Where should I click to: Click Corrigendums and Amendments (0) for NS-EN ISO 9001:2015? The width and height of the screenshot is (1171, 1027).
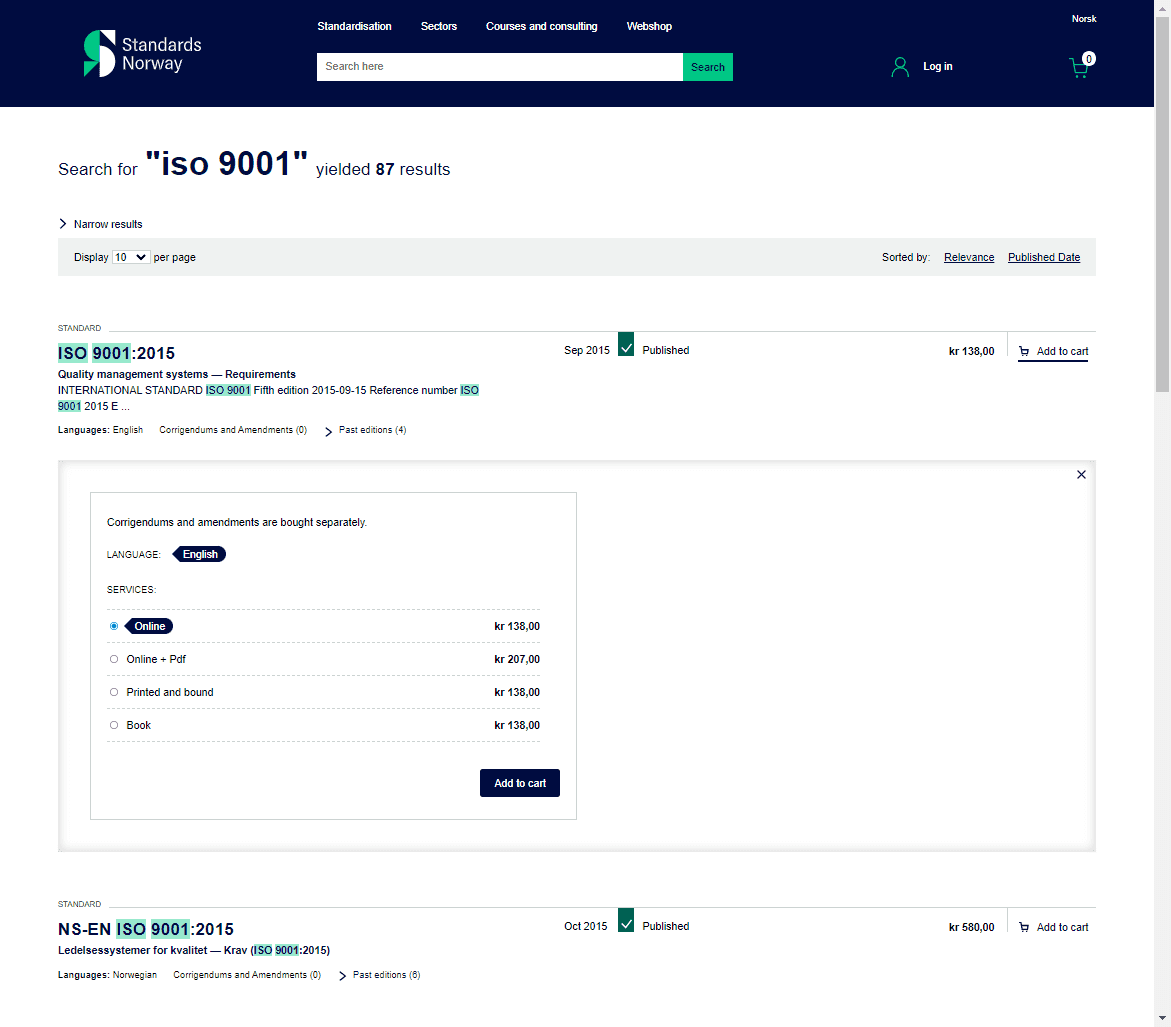[x=247, y=975]
